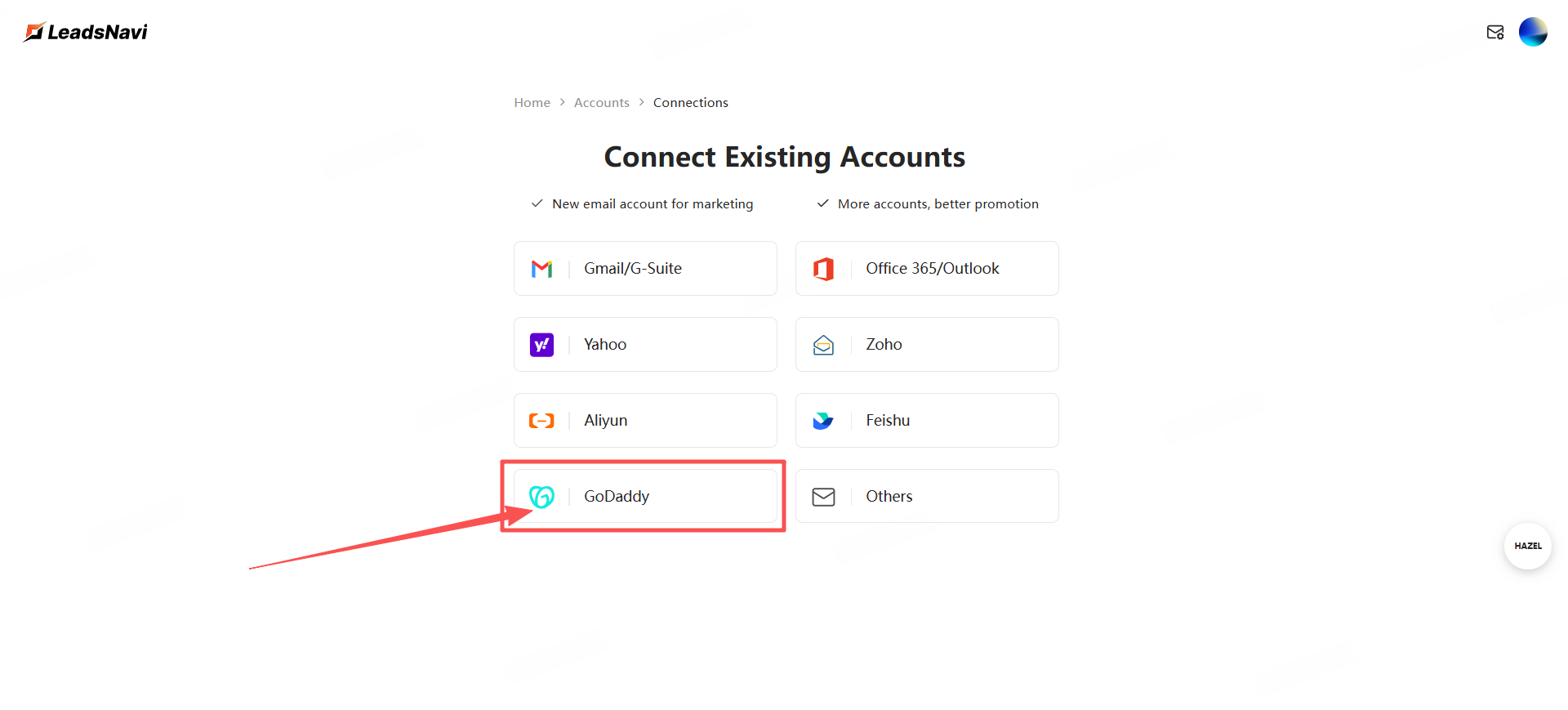Connect a Gmail/G-Suite account

(645, 269)
